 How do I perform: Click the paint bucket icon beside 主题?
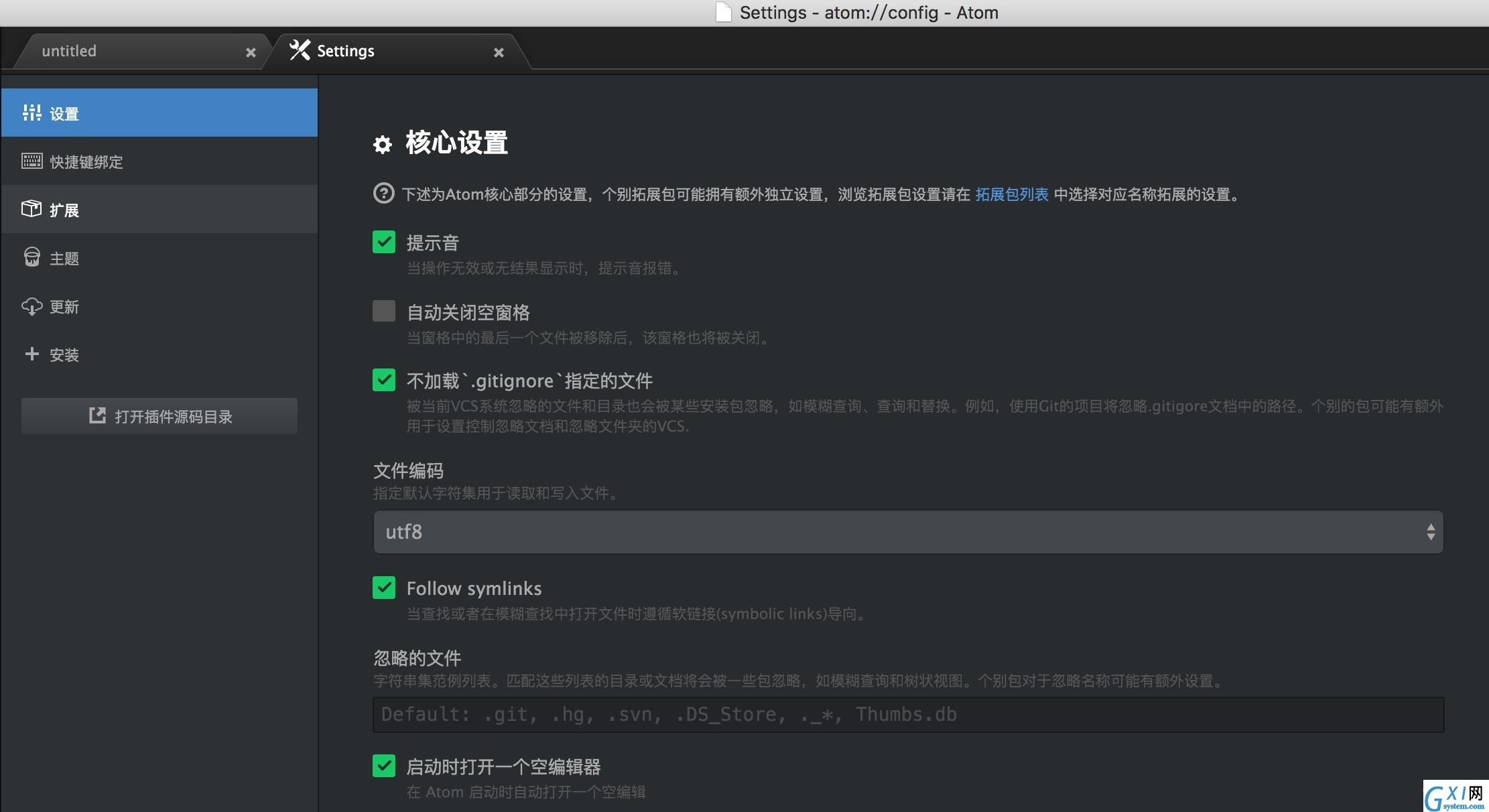pyautogui.click(x=31, y=257)
